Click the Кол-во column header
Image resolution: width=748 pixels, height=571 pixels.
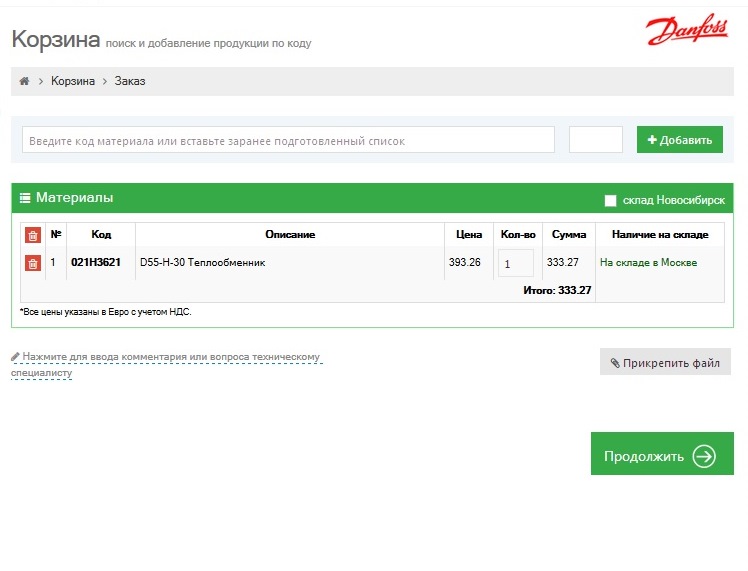518,234
